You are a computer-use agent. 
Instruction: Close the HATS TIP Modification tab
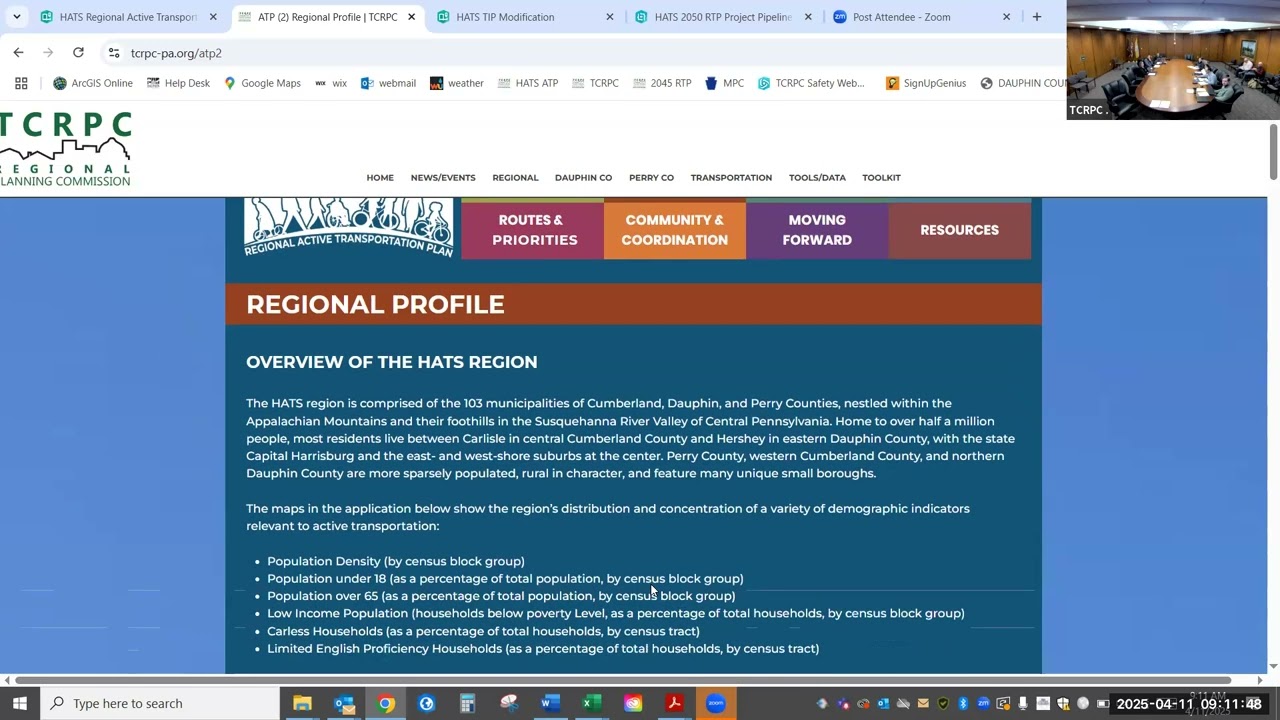click(x=610, y=17)
